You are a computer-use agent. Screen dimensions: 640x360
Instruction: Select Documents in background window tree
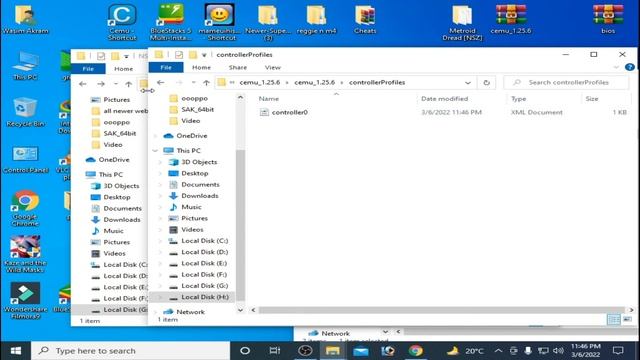pyautogui.click(x=122, y=208)
